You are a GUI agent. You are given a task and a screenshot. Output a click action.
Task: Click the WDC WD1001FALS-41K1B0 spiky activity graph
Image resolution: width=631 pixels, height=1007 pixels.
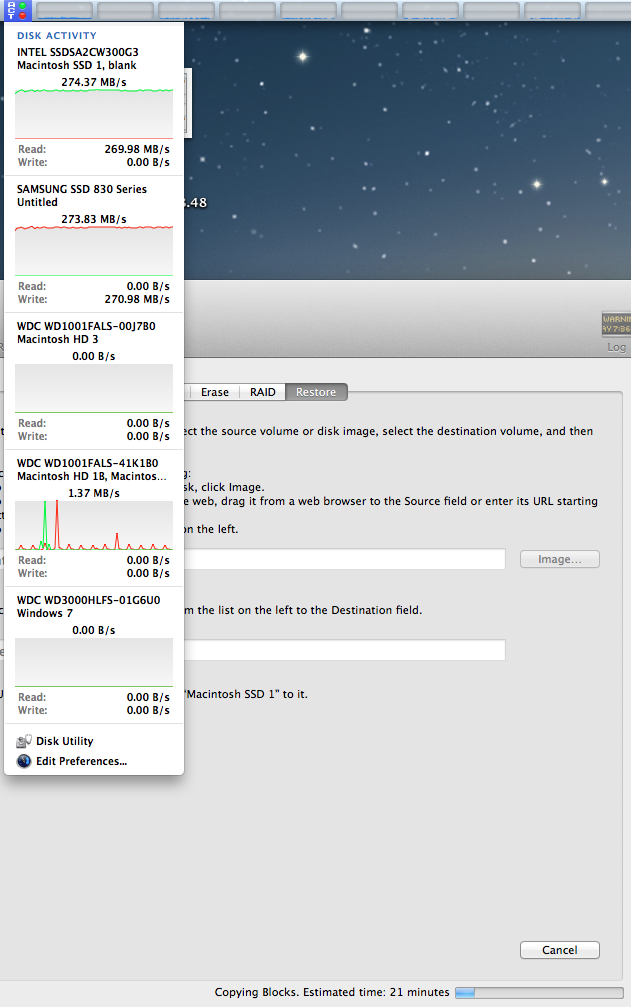(x=94, y=525)
